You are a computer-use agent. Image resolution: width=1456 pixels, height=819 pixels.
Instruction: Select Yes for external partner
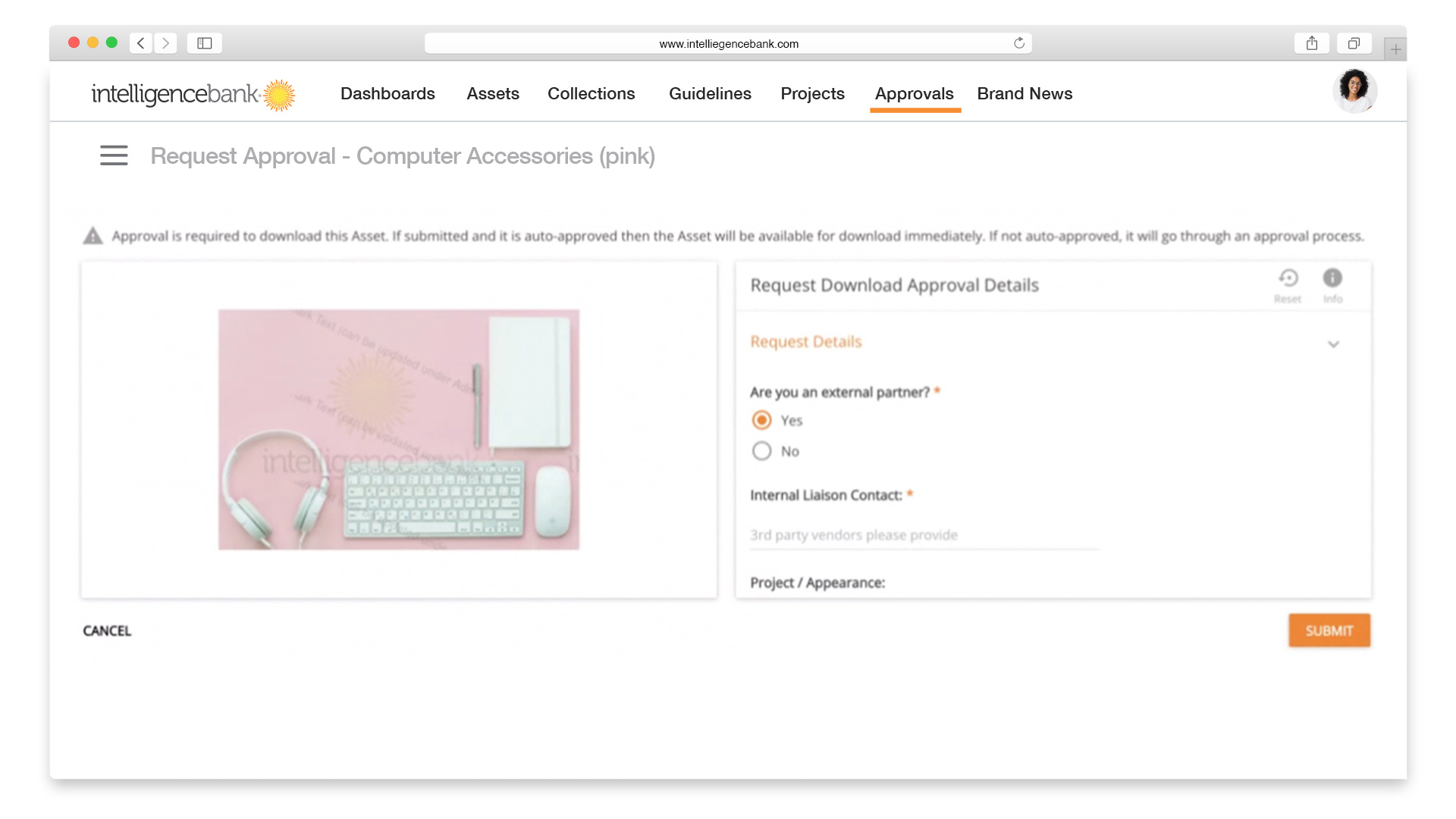click(761, 420)
